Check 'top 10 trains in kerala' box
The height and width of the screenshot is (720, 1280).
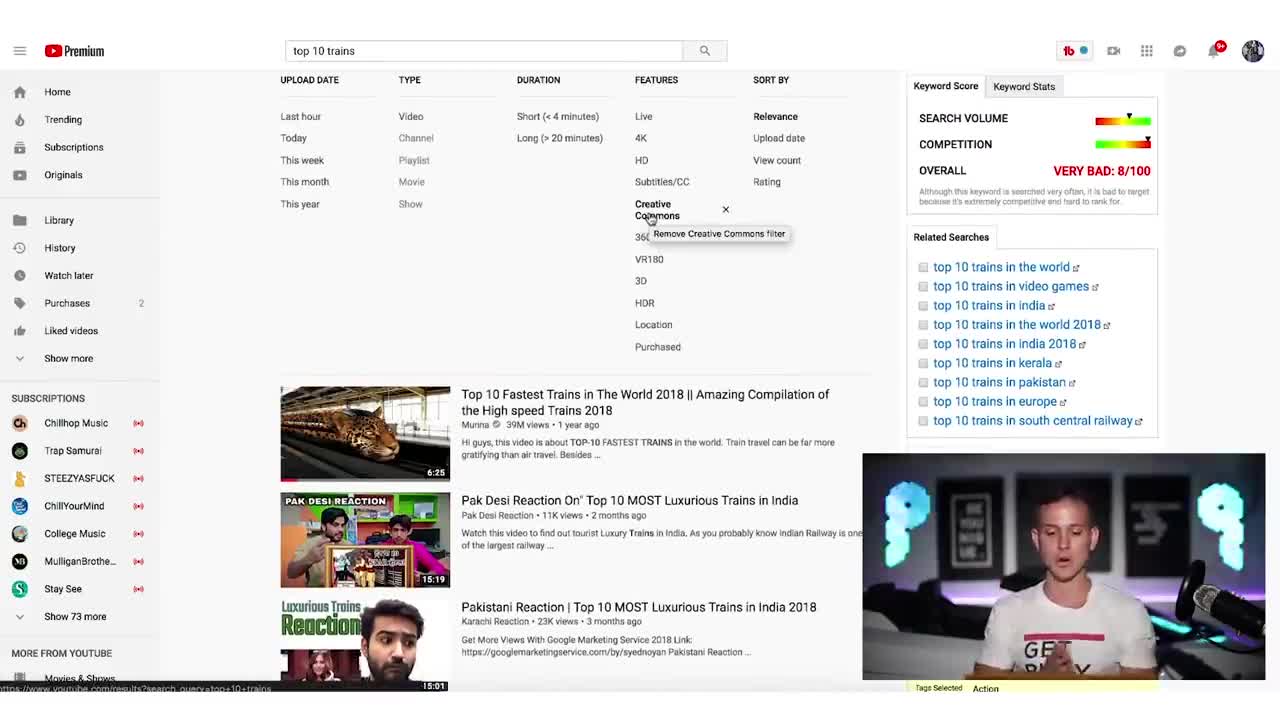[x=923, y=363]
